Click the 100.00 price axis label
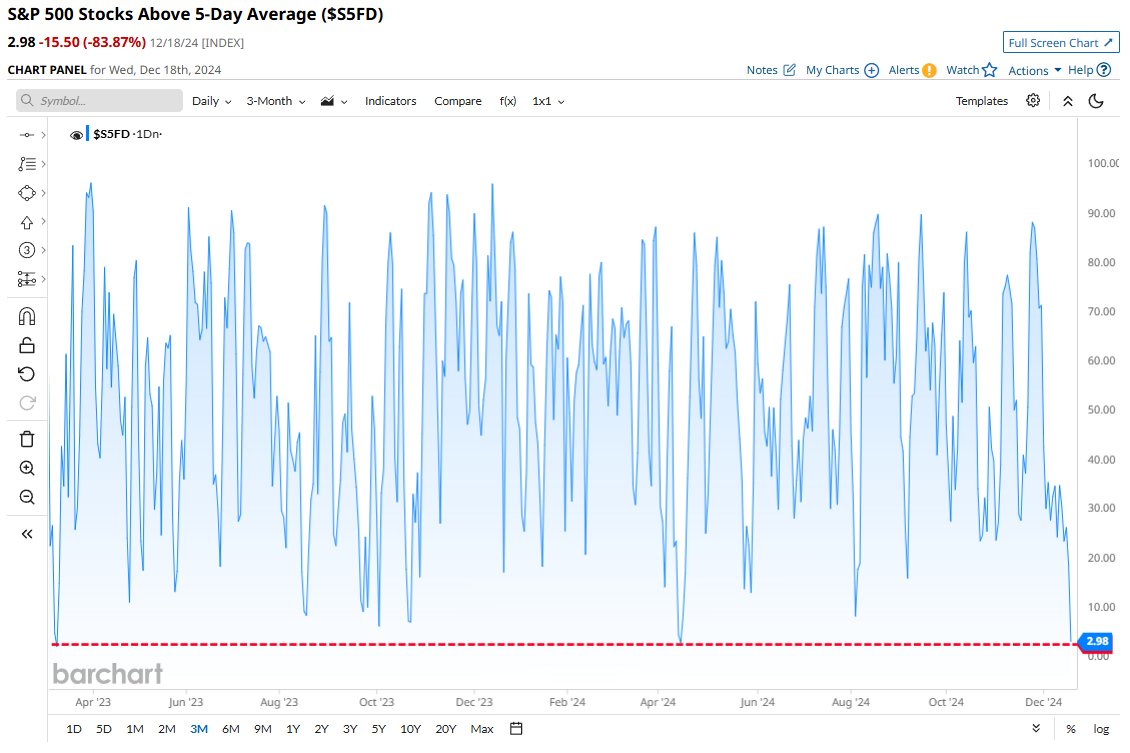Image resolution: width=1130 pixels, height=753 pixels. [1103, 163]
